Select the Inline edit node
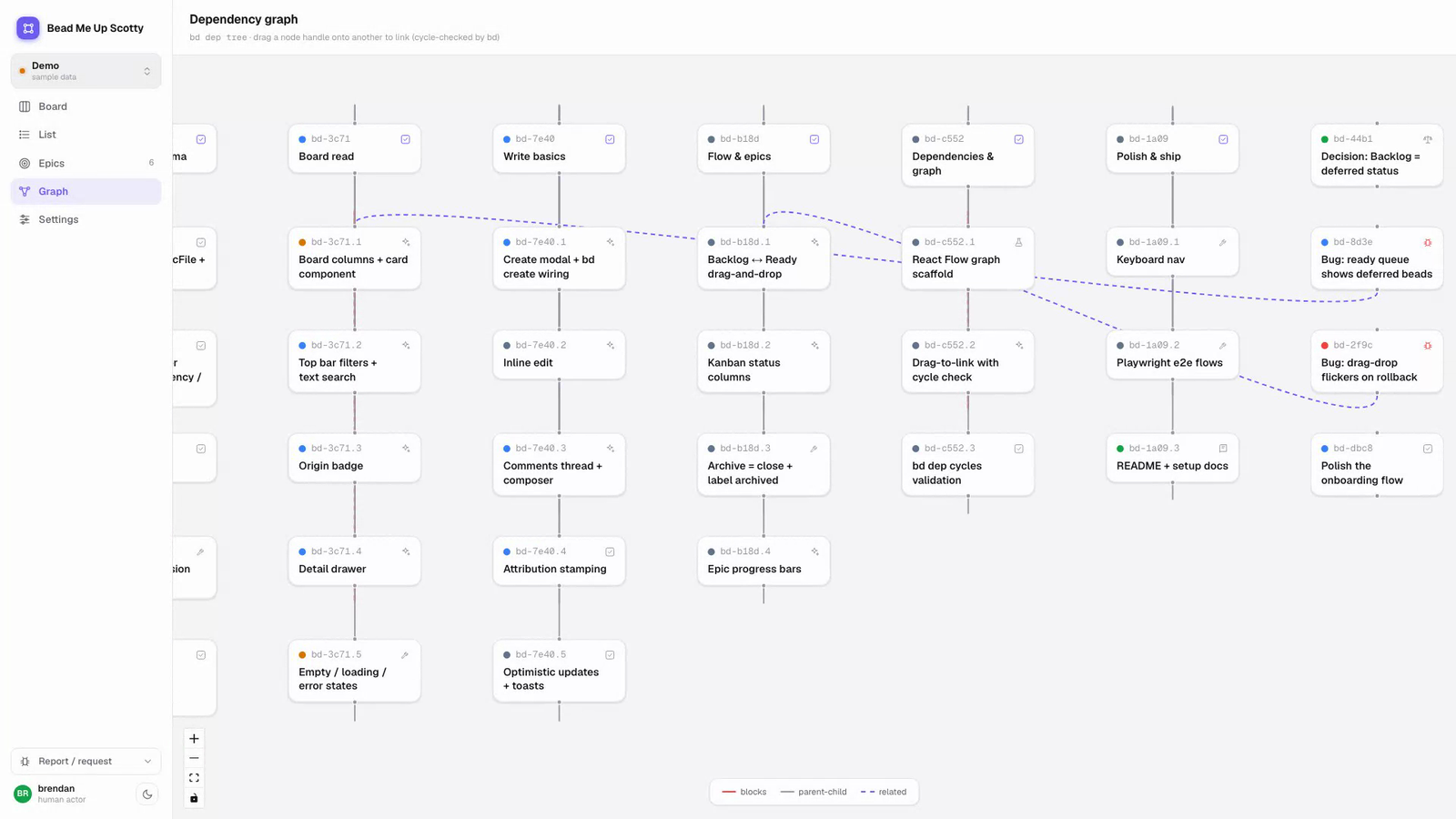This screenshot has width=1456, height=819. pyautogui.click(x=559, y=355)
